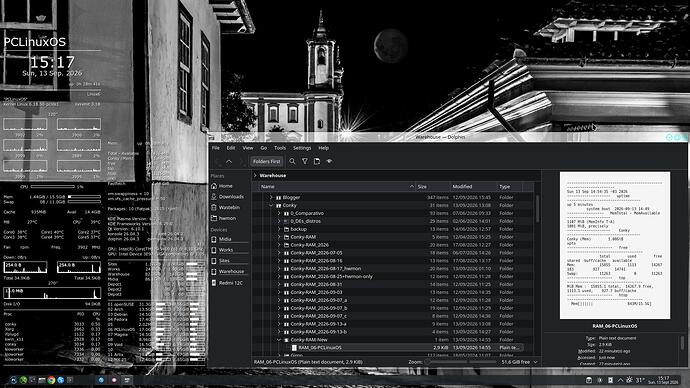Open the free space dropdown in status bar
The image size is (690, 388).
(535, 362)
